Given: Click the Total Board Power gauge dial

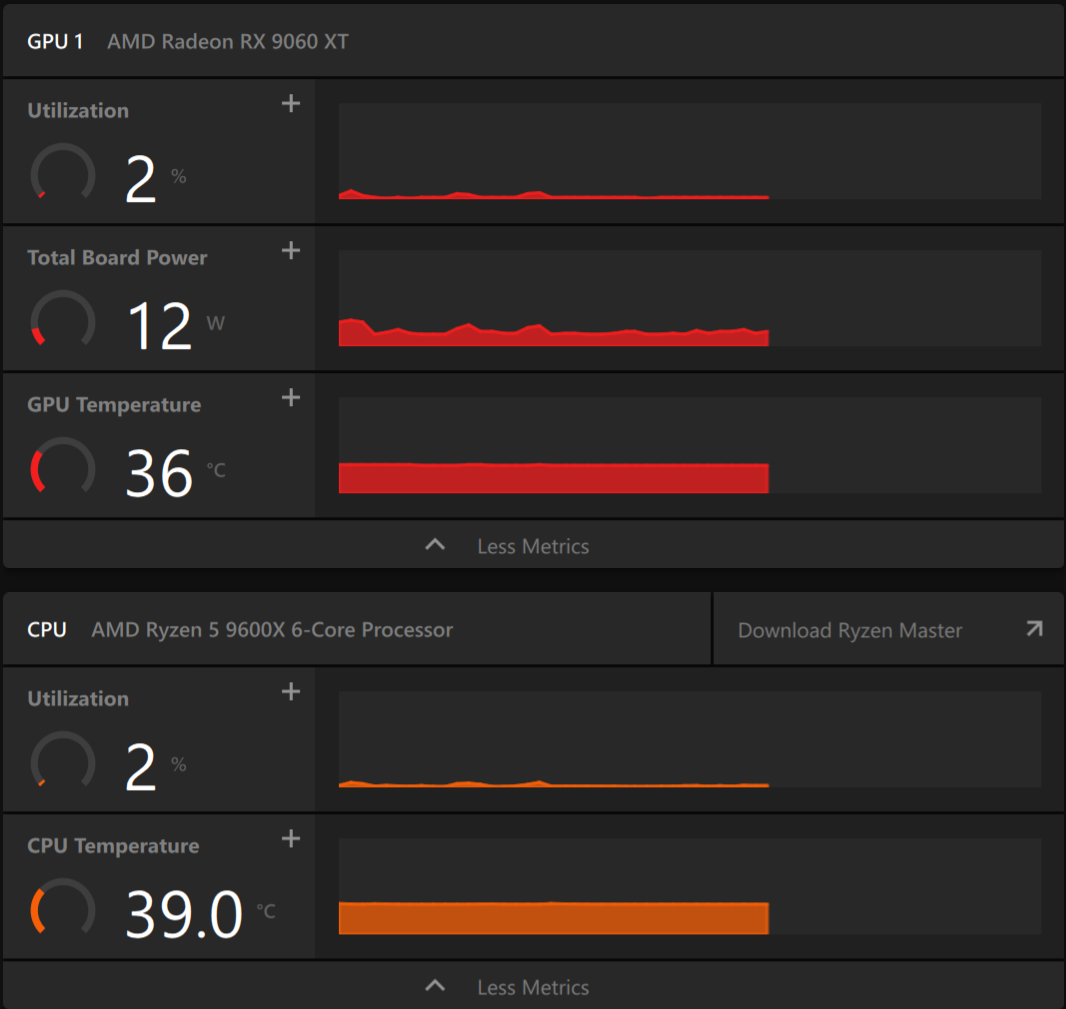Looking at the screenshot, I should pos(63,320).
